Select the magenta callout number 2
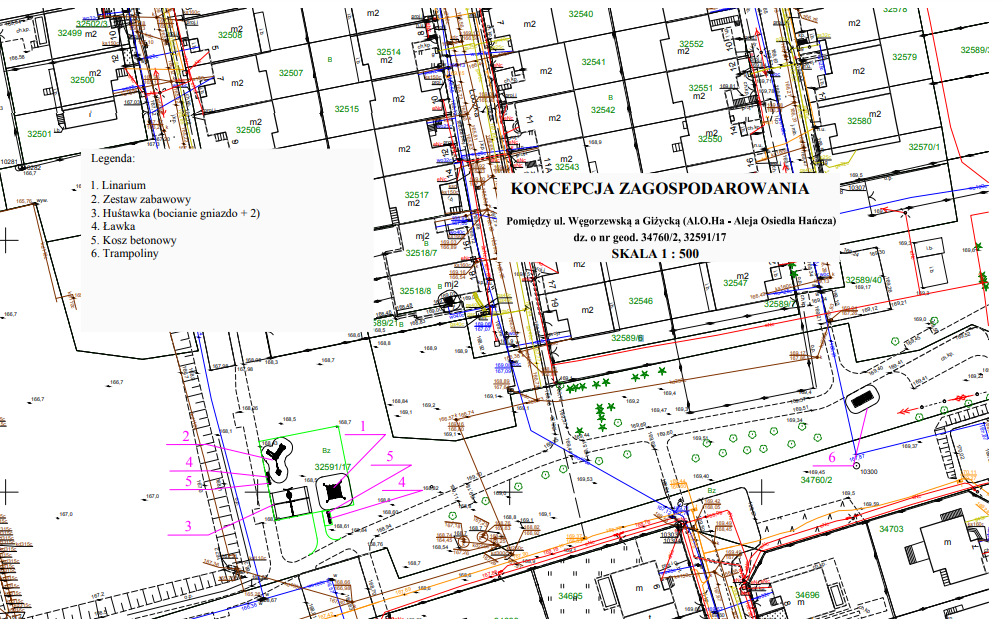1003x619 pixels. coord(185,435)
